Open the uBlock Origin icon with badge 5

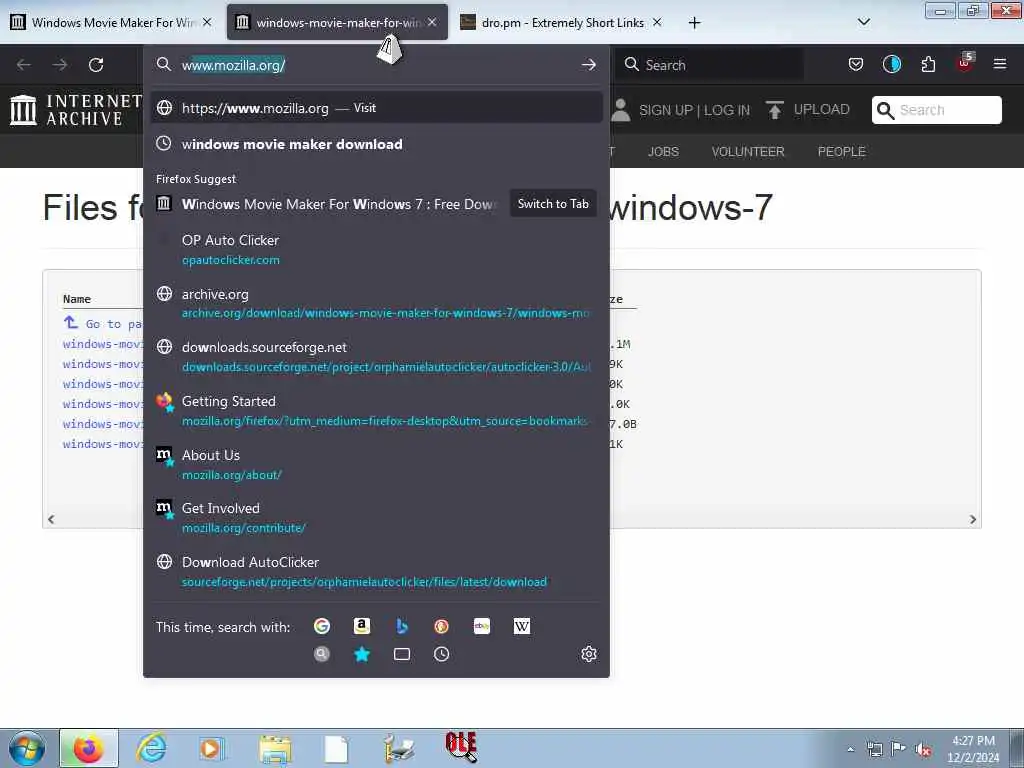click(x=965, y=63)
